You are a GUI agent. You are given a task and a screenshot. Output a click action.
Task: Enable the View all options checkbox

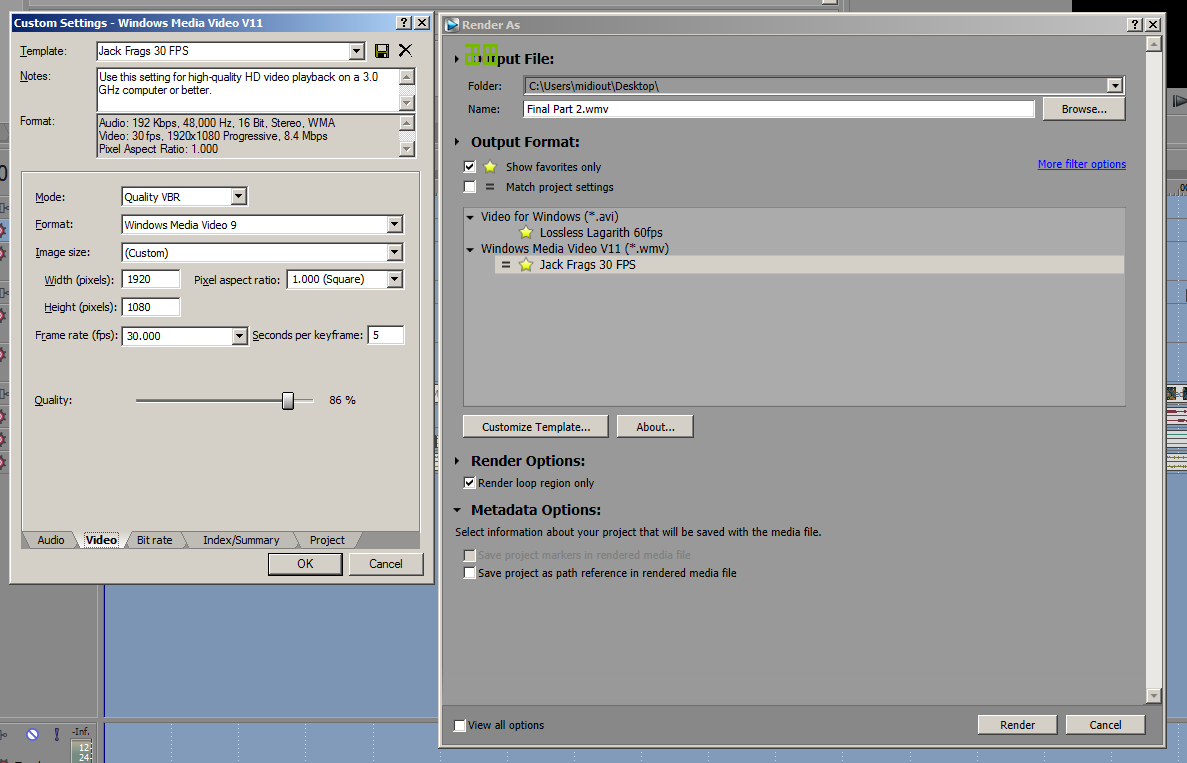tap(460, 725)
